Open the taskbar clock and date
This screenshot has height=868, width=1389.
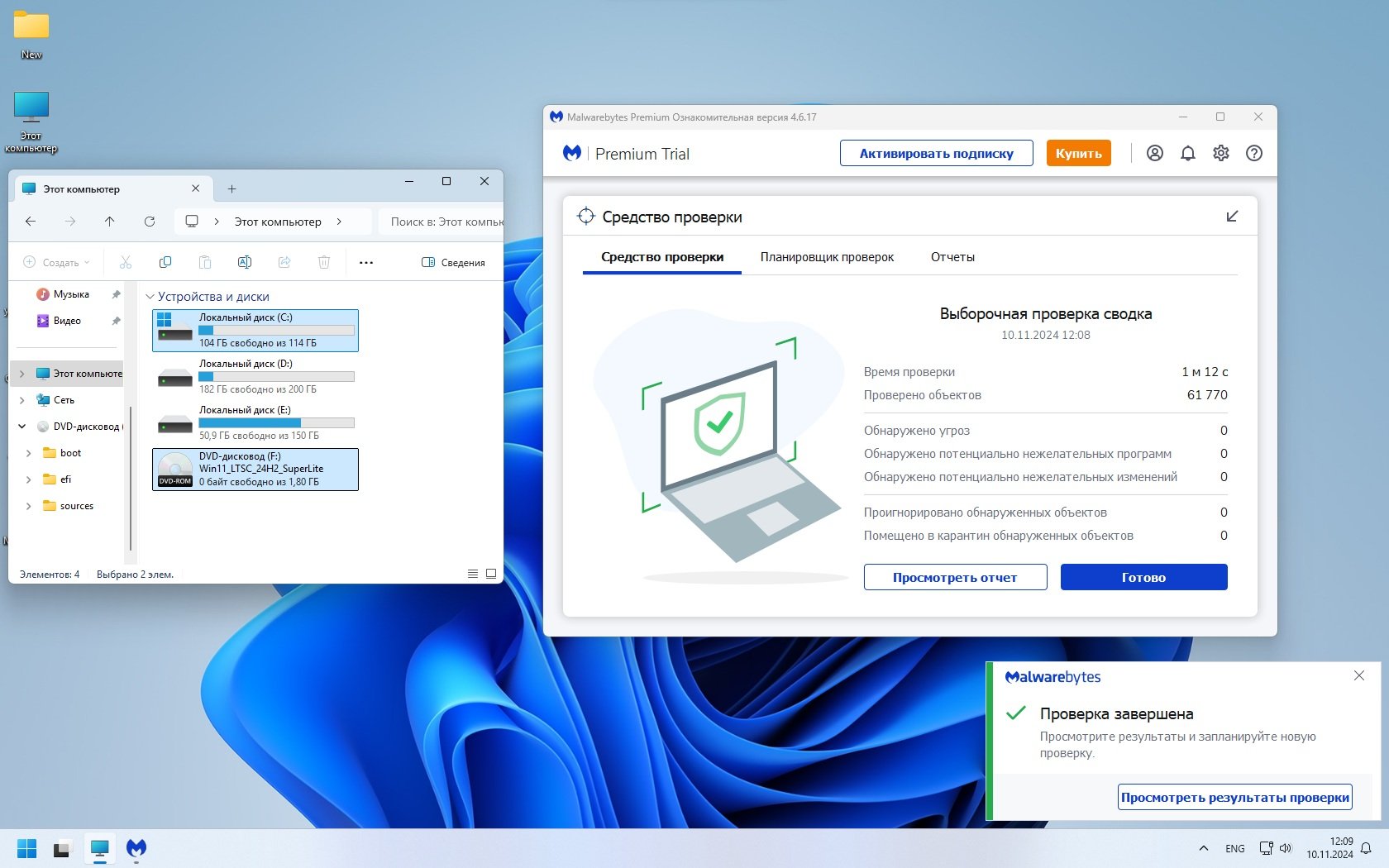click(x=1329, y=848)
